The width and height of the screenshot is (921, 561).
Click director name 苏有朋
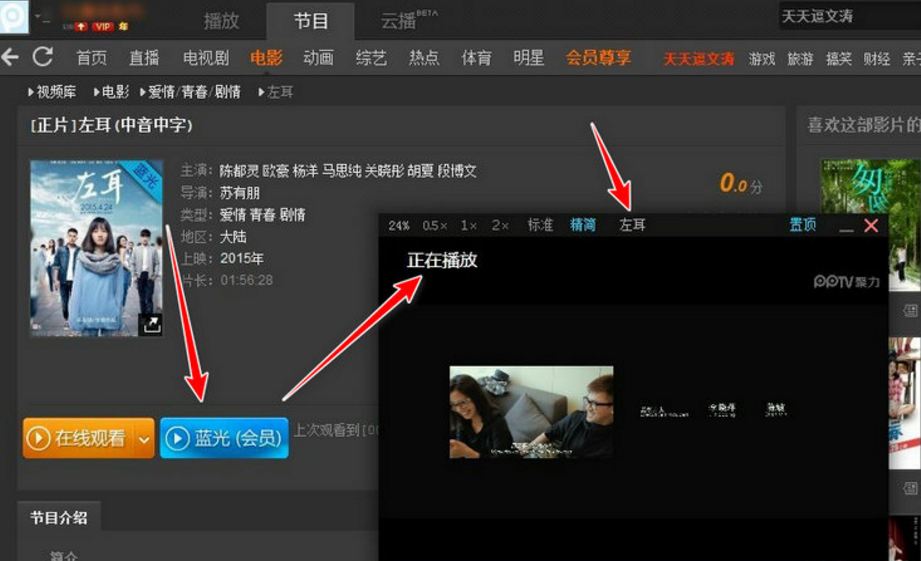(240, 193)
